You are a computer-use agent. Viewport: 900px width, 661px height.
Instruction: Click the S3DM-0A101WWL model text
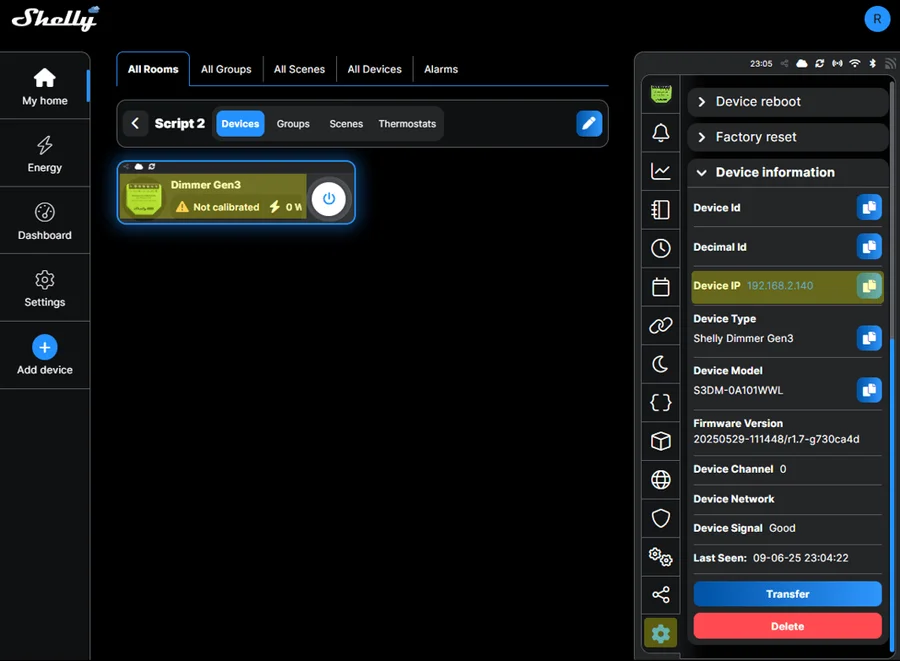point(738,390)
